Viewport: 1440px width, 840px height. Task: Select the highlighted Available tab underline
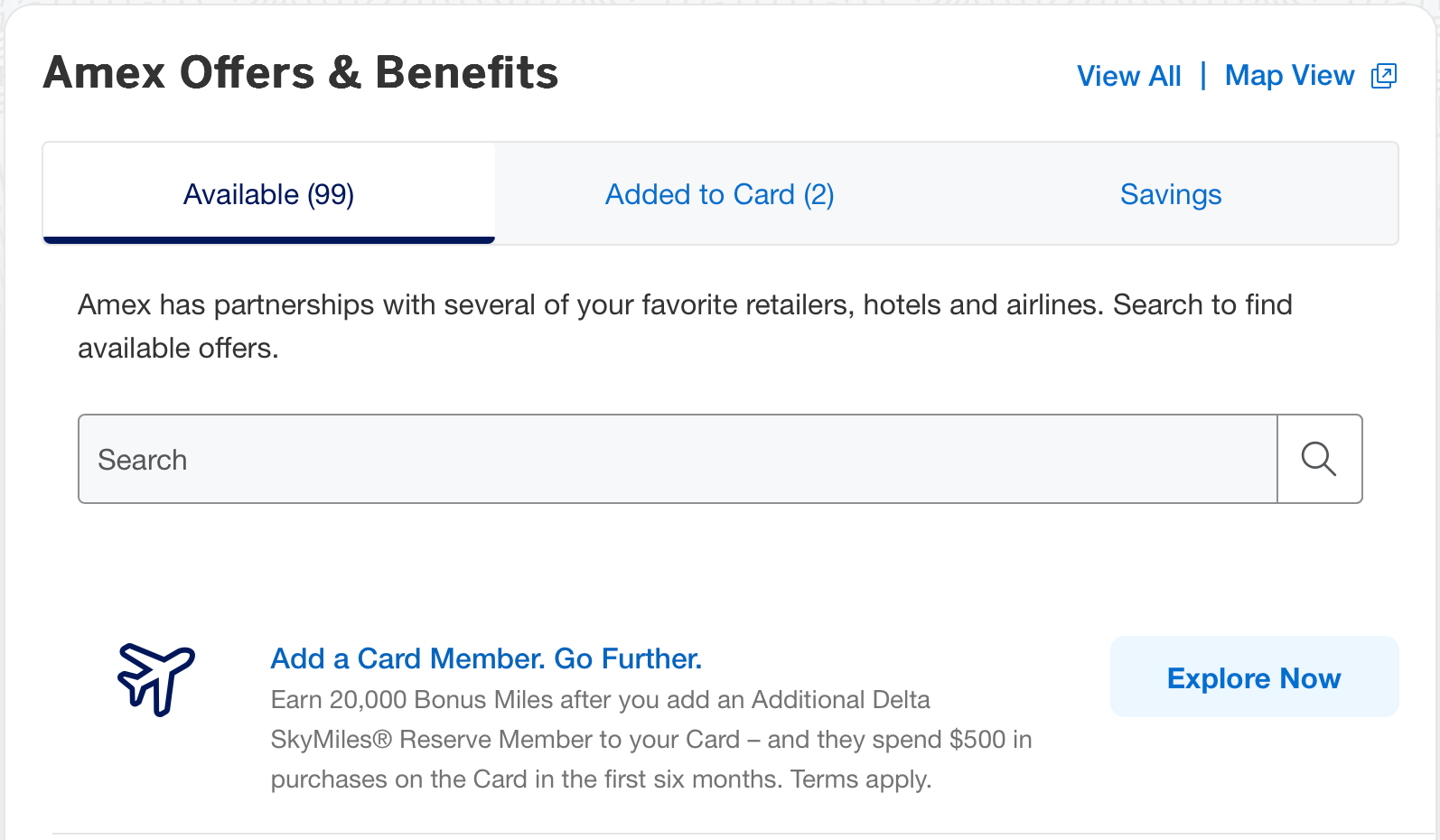(268, 238)
